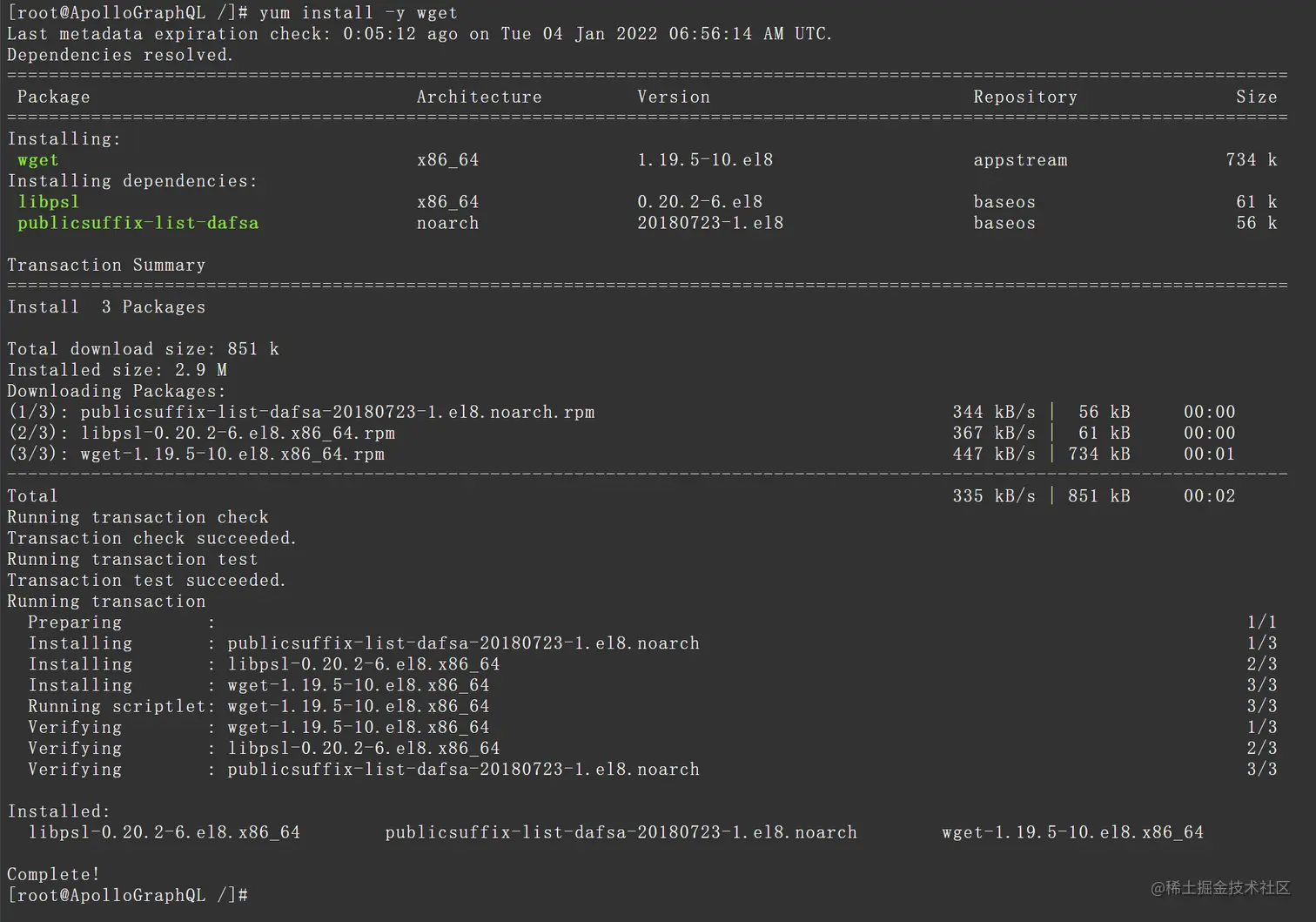Click the version '20180723-1.el8'
The width and height of the screenshot is (1316, 922).
(710, 223)
